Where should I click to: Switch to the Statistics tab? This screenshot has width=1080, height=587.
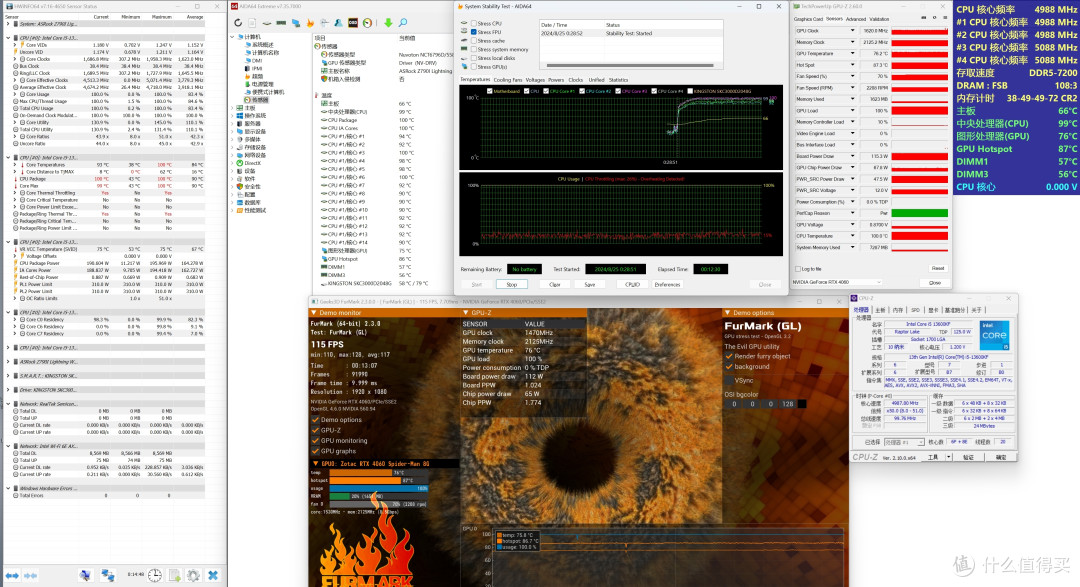[619, 80]
